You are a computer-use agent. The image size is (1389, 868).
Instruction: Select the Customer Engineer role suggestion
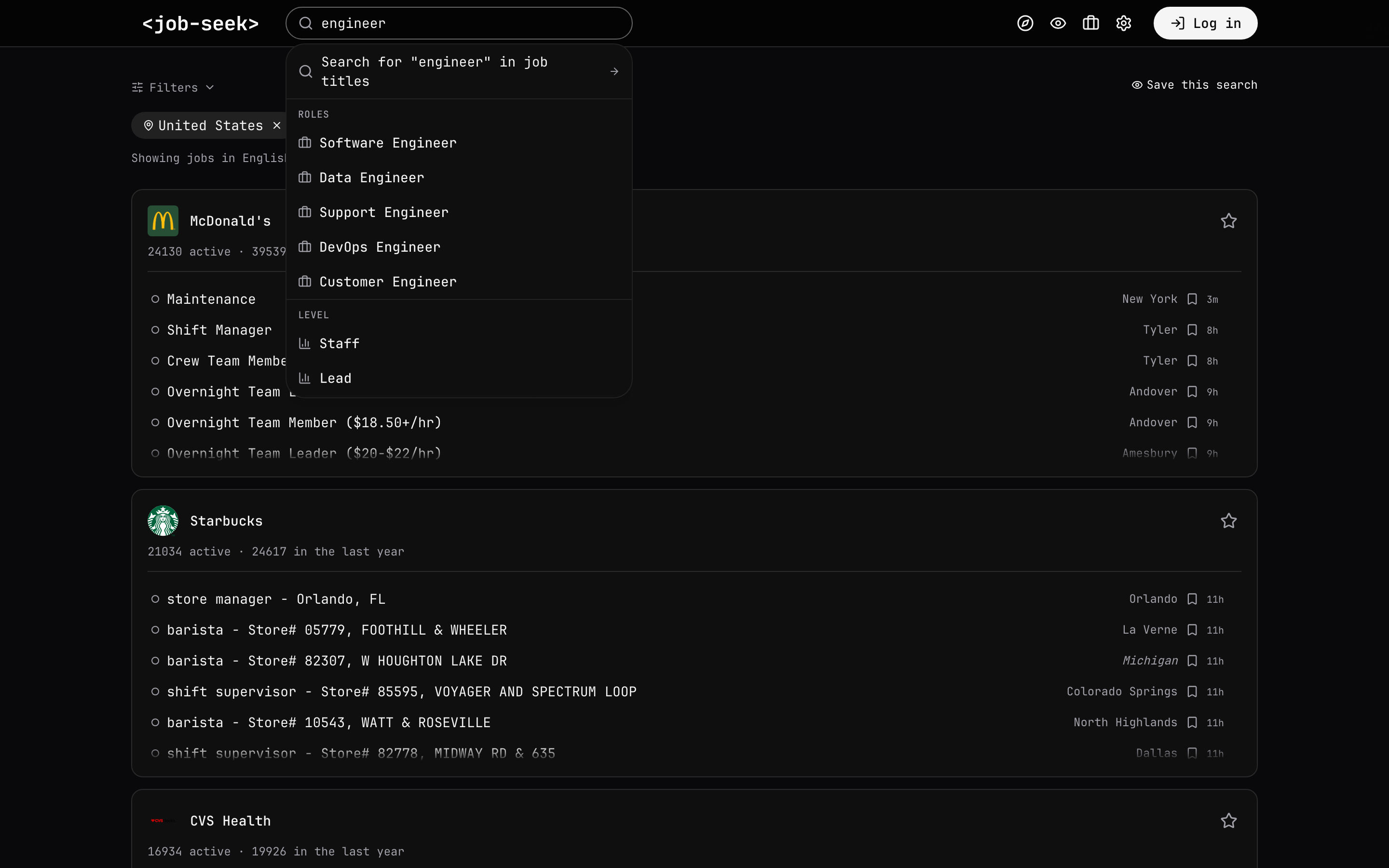[459, 282]
